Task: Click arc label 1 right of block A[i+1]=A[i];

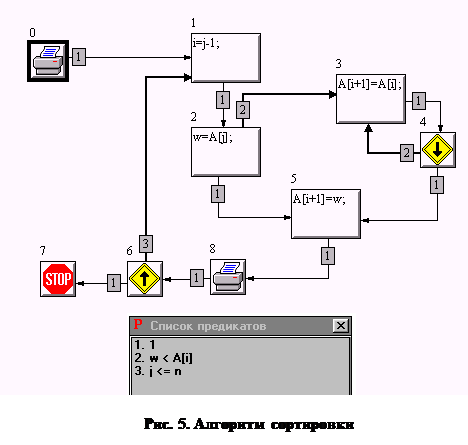Action: pos(419,101)
